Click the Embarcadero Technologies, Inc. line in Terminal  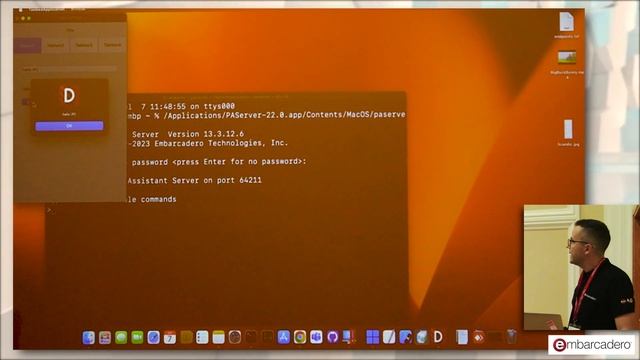[x=208, y=144]
